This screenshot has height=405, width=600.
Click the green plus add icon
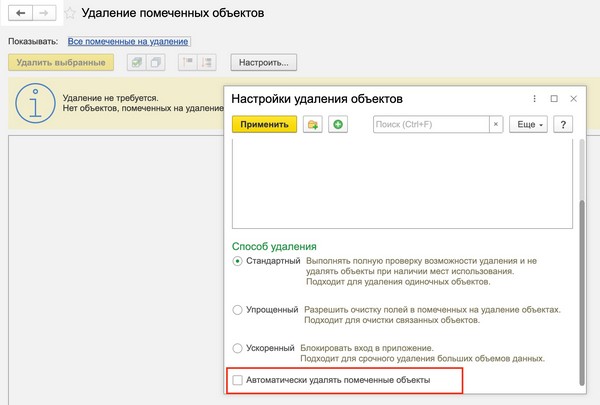[338, 125]
